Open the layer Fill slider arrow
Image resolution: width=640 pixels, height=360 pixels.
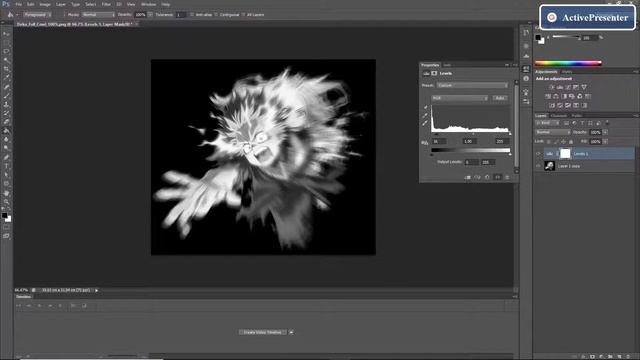click(605, 142)
